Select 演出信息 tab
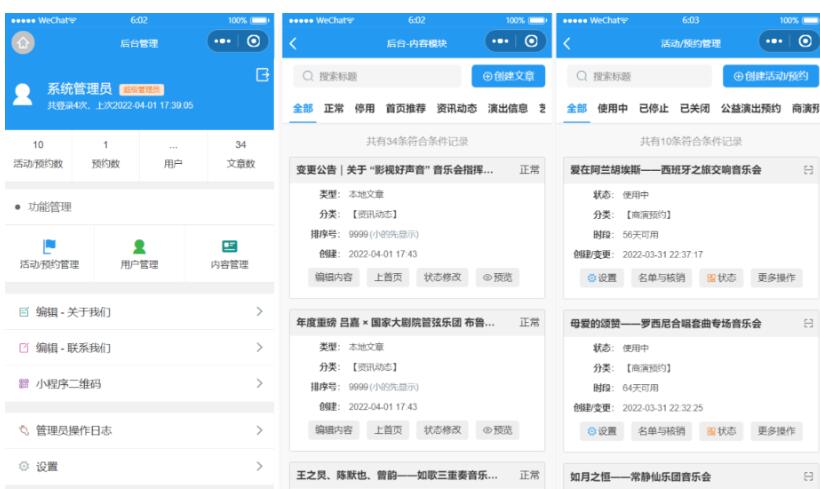Viewport: 820px width, 489px height. (x=508, y=108)
